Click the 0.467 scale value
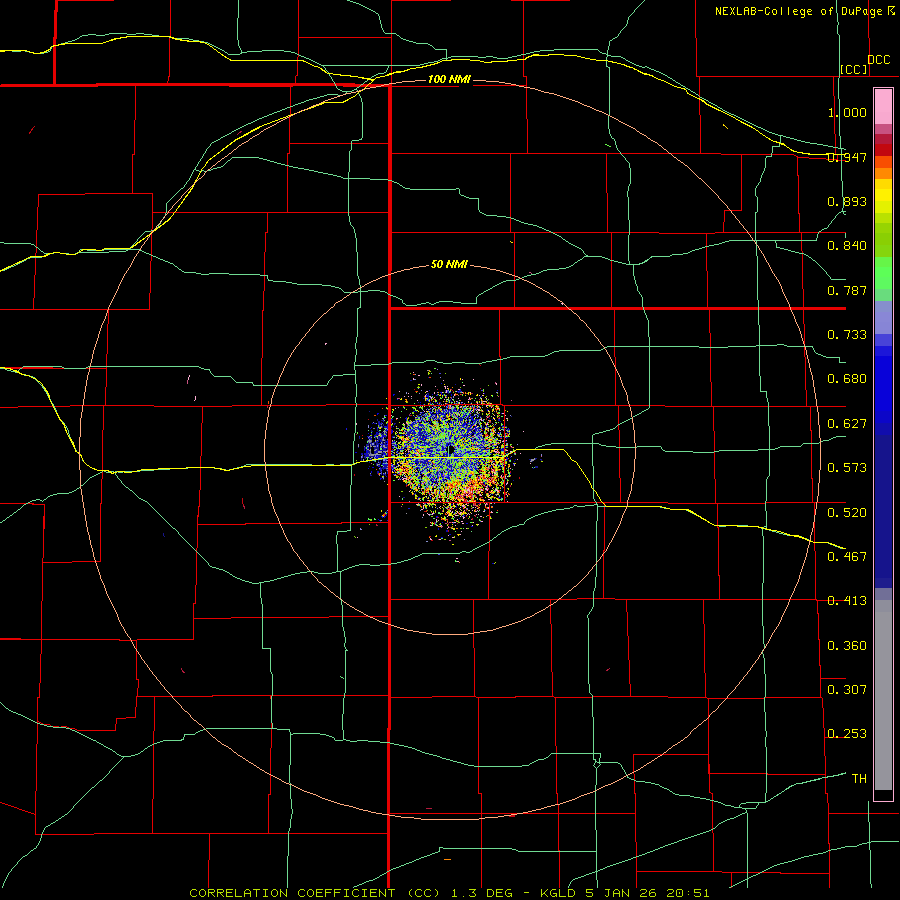 (x=847, y=556)
